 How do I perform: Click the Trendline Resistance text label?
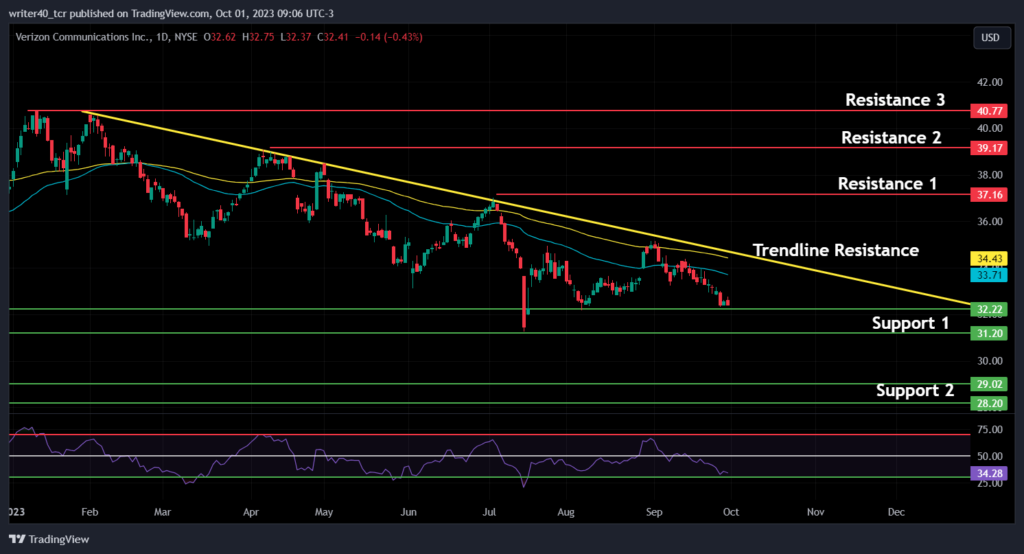point(835,250)
